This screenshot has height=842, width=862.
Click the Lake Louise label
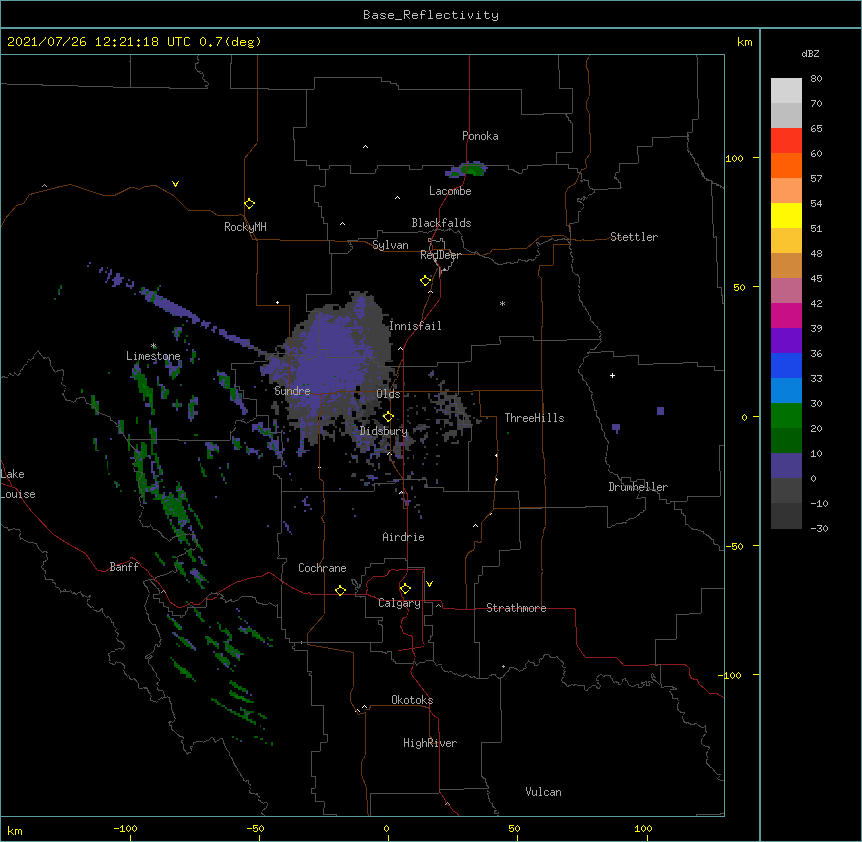pyautogui.click(x=18, y=484)
